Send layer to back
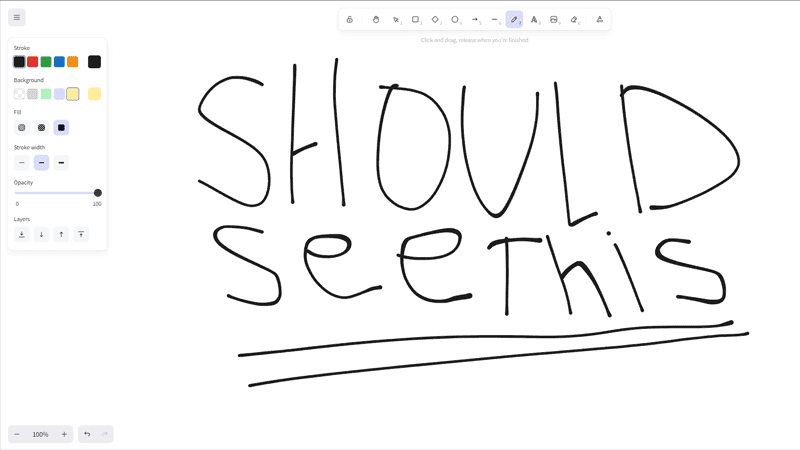This screenshot has width=800, height=450. [x=21, y=235]
